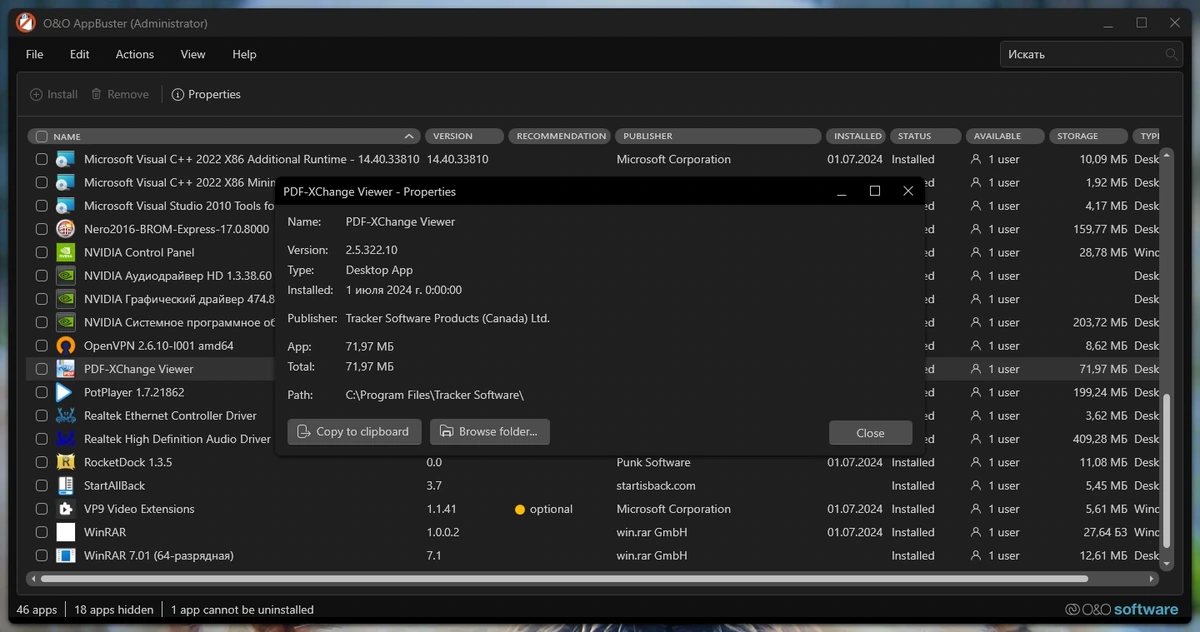Open the Actions menu

point(134,54)
